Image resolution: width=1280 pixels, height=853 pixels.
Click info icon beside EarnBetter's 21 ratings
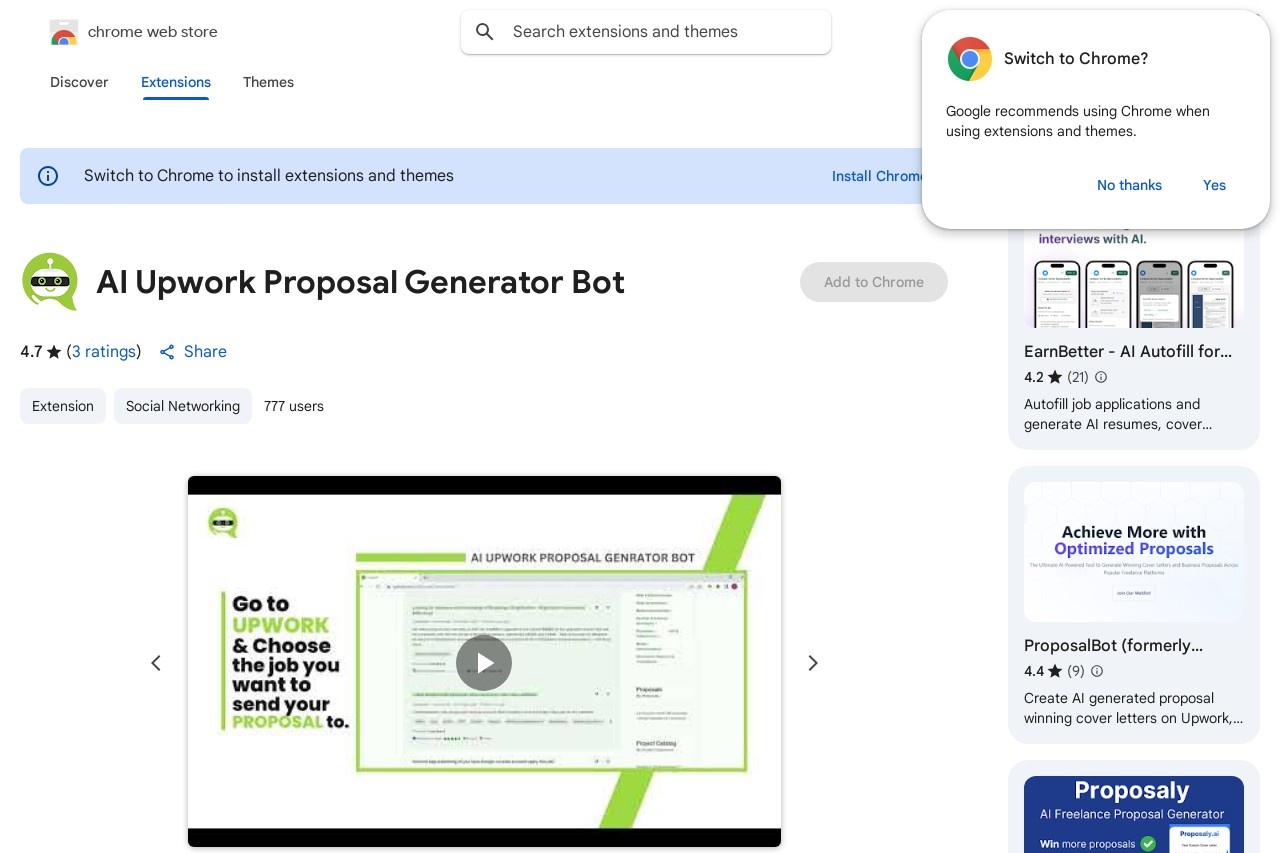tap(1101, 377)
